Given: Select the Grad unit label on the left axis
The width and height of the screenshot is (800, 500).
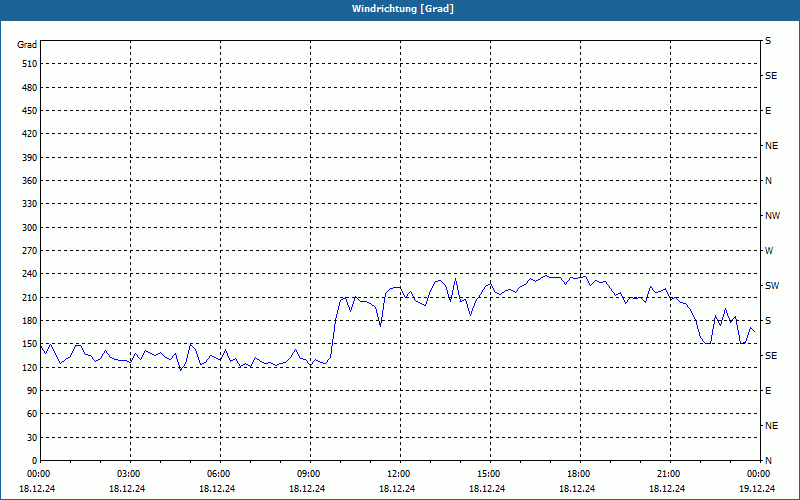Looking at the screenshot, I should coord(27,45).
